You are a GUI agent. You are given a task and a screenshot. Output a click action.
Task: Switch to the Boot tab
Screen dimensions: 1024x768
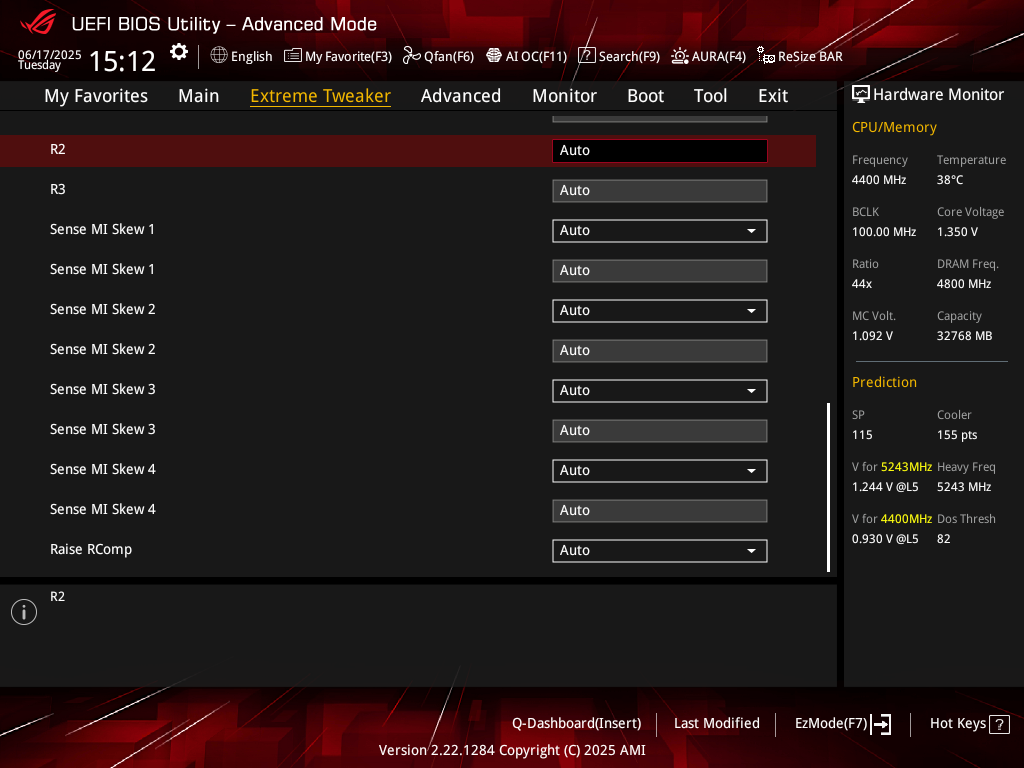[645, 96]
